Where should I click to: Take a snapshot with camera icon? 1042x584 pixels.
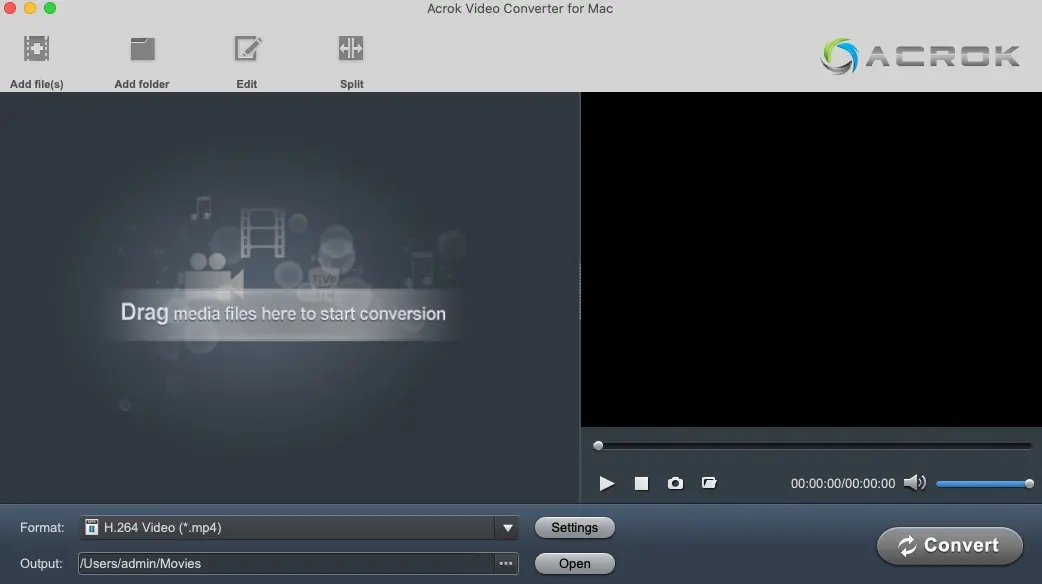point(675,484)
